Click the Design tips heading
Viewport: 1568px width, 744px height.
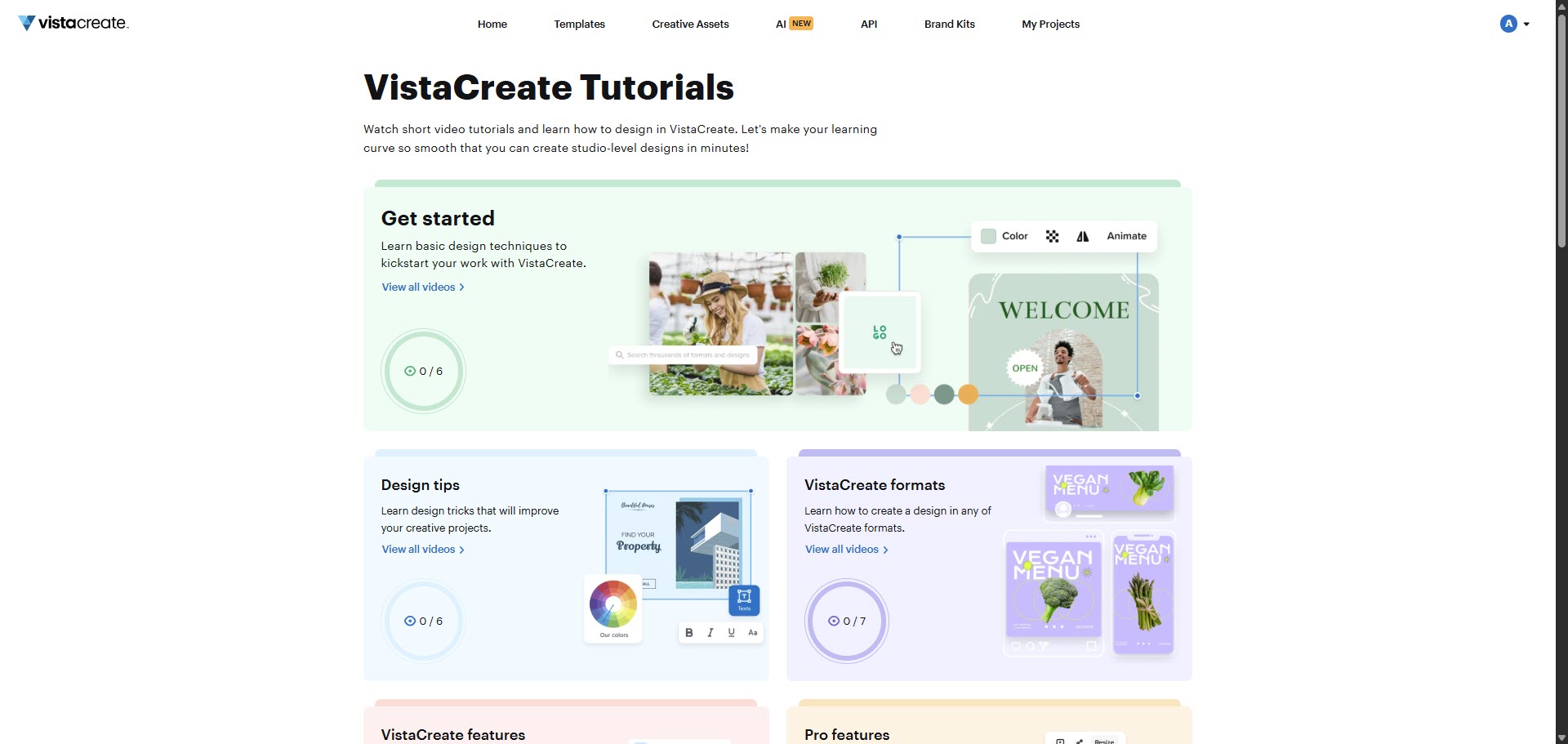pos(421,484)
